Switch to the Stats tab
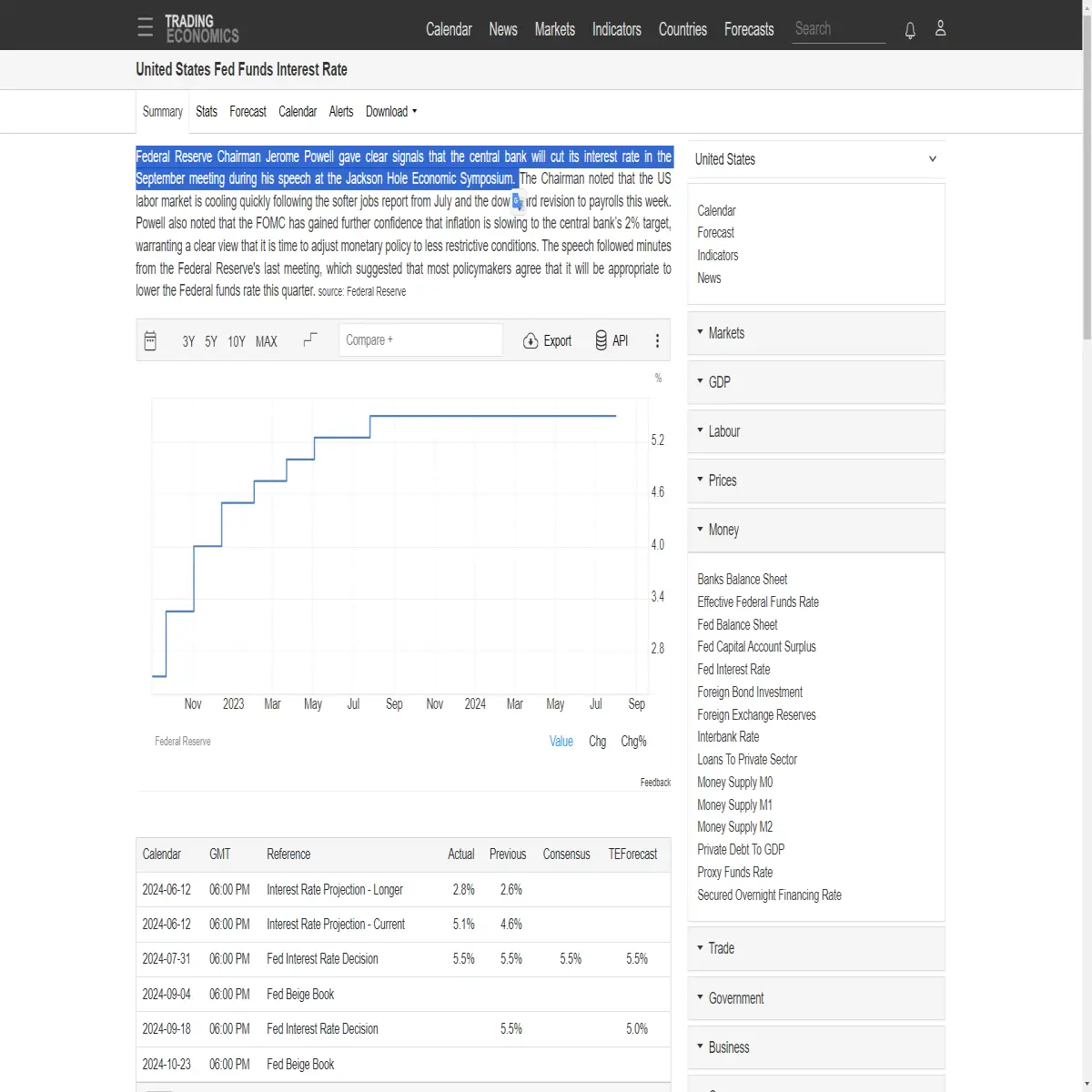This screenshot has height=1092, width=1092. pyautogui.click(x=207, y=112)
